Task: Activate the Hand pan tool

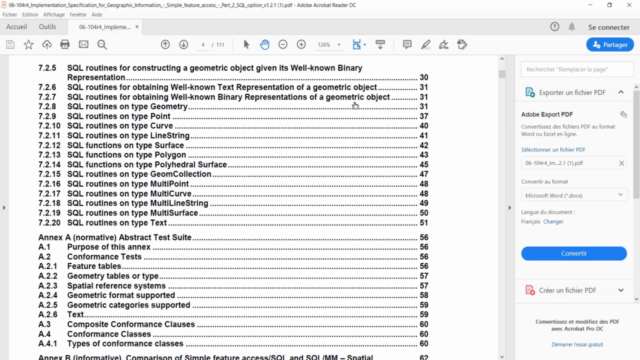Action: coord(264,44)
